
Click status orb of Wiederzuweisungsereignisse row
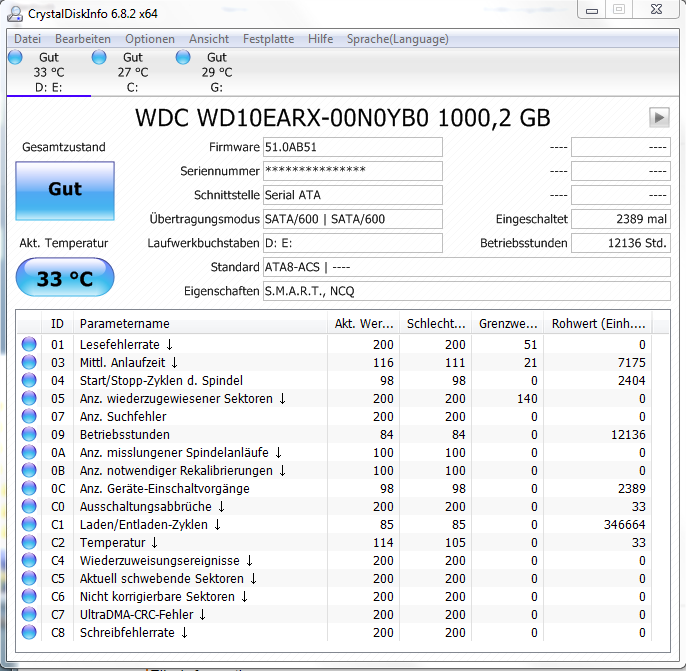coord(29,560)
